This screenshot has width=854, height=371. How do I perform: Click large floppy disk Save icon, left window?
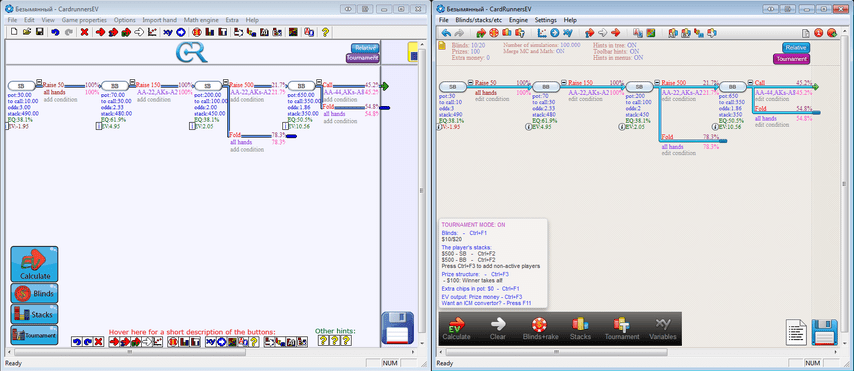[398, 328]
